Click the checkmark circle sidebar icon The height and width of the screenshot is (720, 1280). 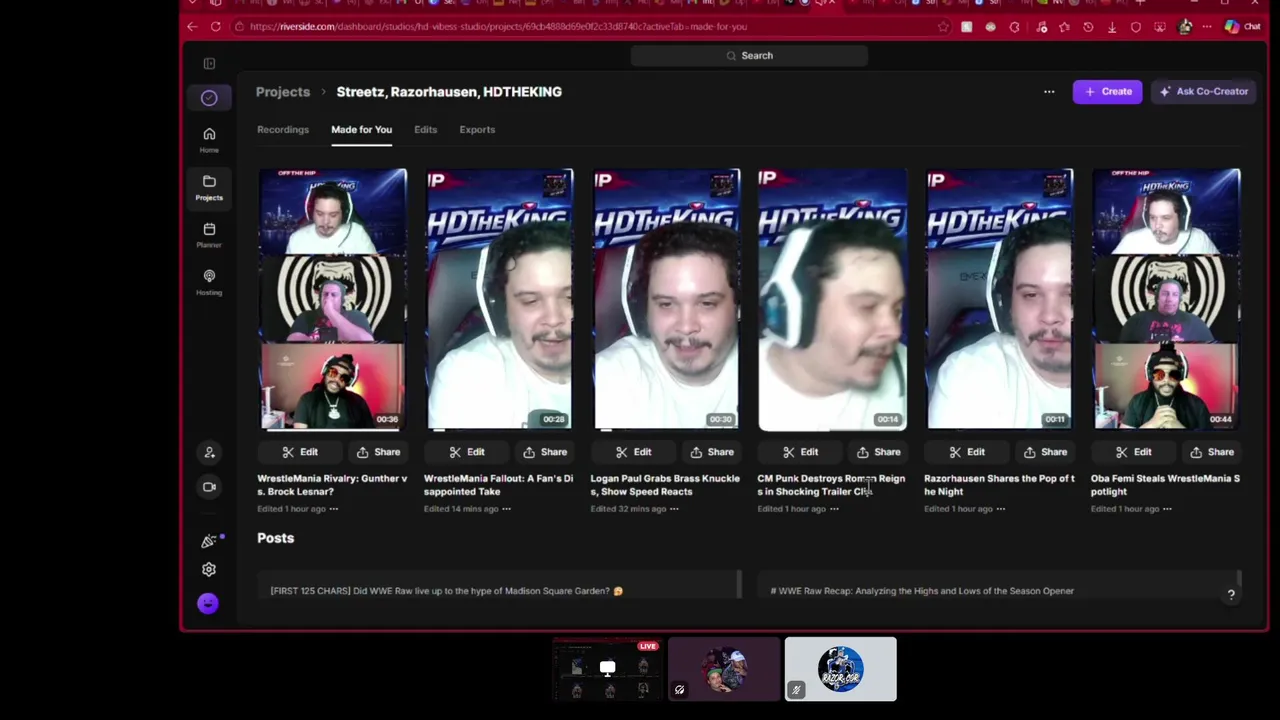tap(209, 98)
